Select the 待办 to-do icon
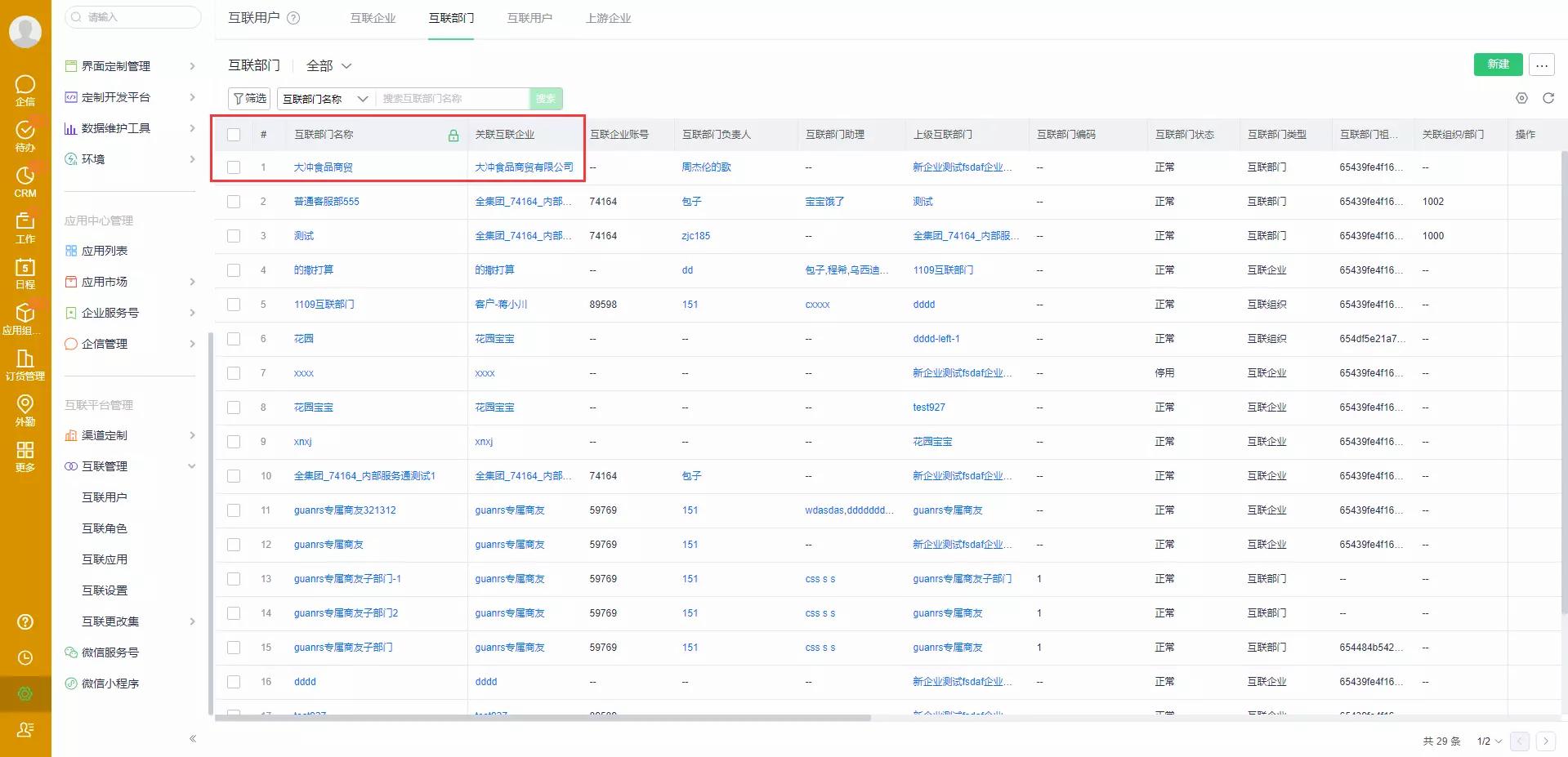The width and height of the screenshot is (1568, 757). 25,133
